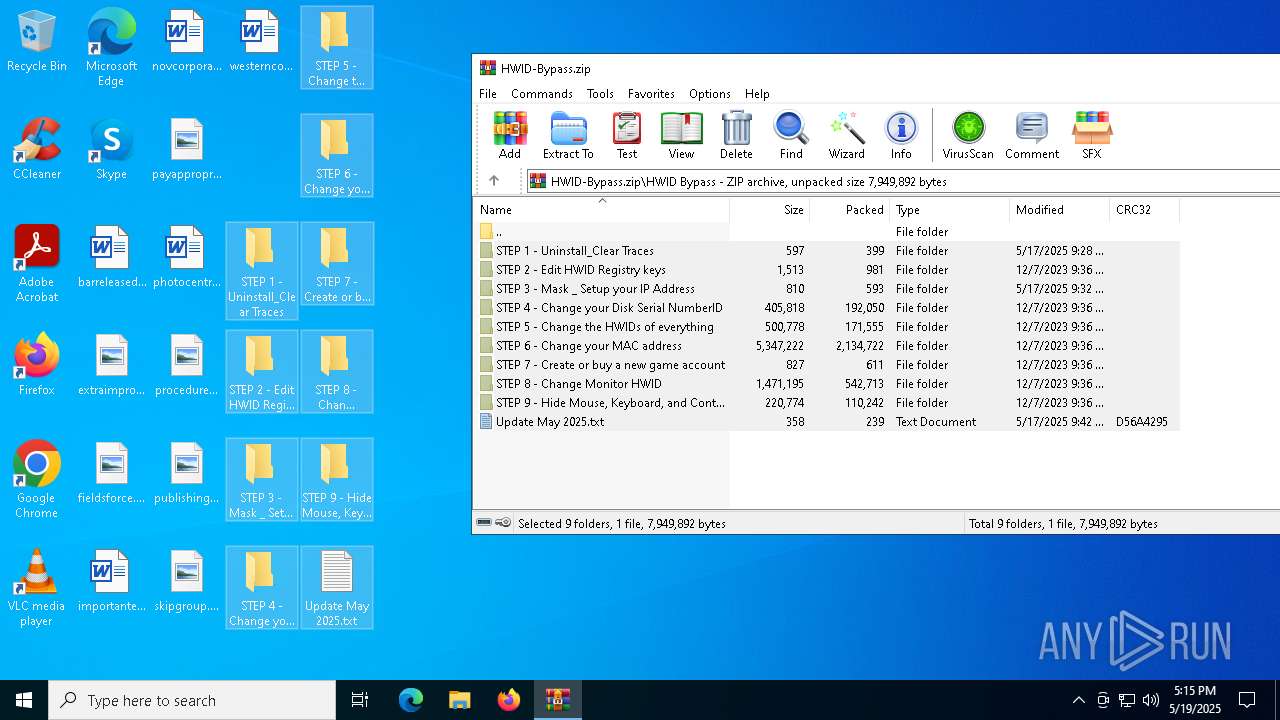Screen dimensions: 1280x720
Task: Sort by the CRC32 column header
Action: point(1145,210)
